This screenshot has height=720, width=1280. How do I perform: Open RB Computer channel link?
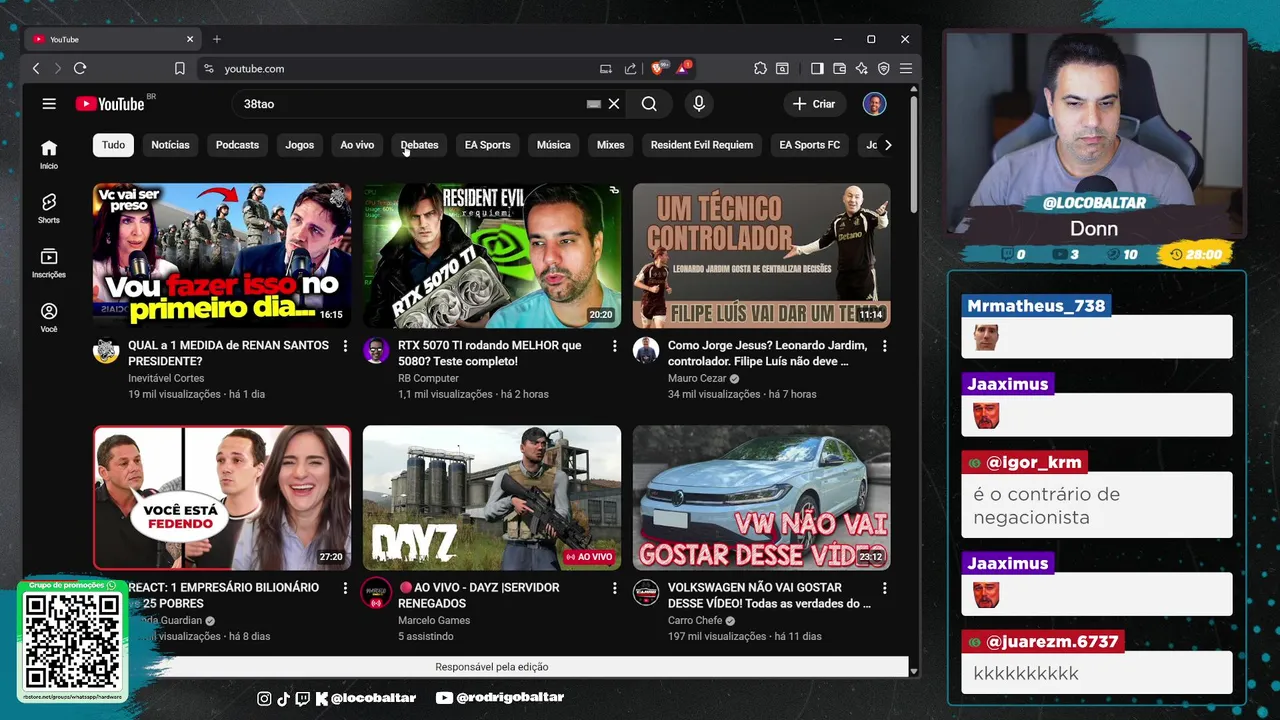428,378
